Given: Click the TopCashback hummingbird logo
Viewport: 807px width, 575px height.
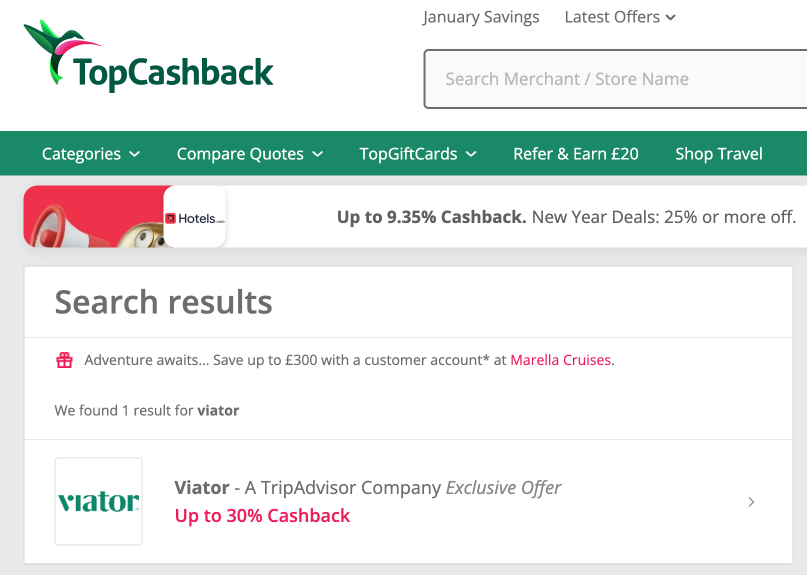Looking at the screenshot, I should point(148,58).
